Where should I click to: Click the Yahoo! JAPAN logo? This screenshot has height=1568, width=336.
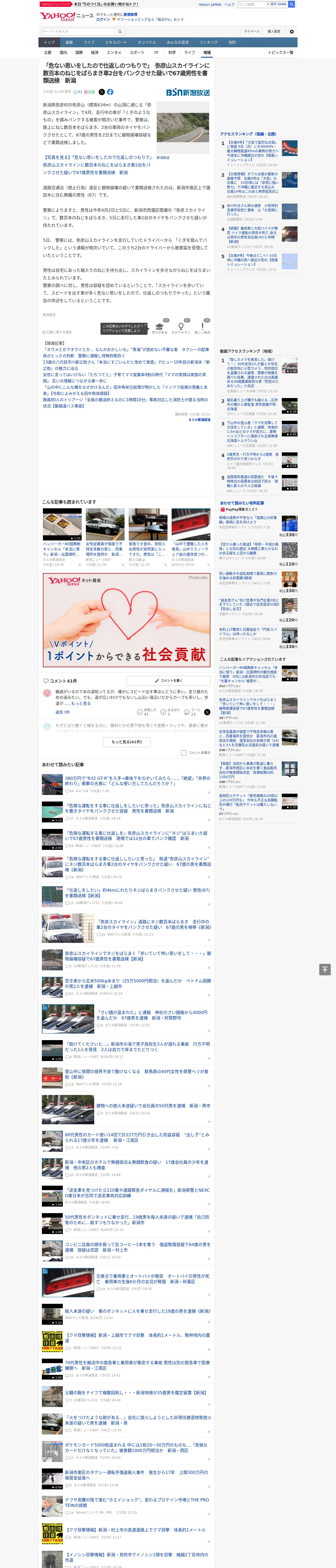(58, 16)
